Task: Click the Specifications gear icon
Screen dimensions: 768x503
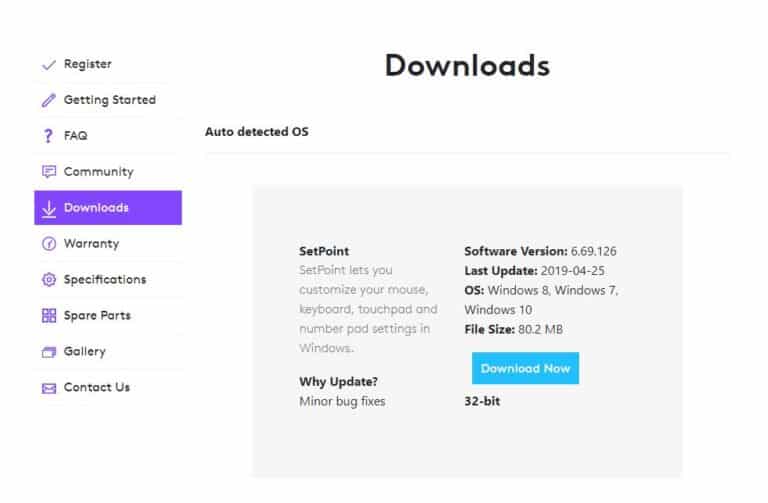Action: pyautogui.click(x=48, y=280)
